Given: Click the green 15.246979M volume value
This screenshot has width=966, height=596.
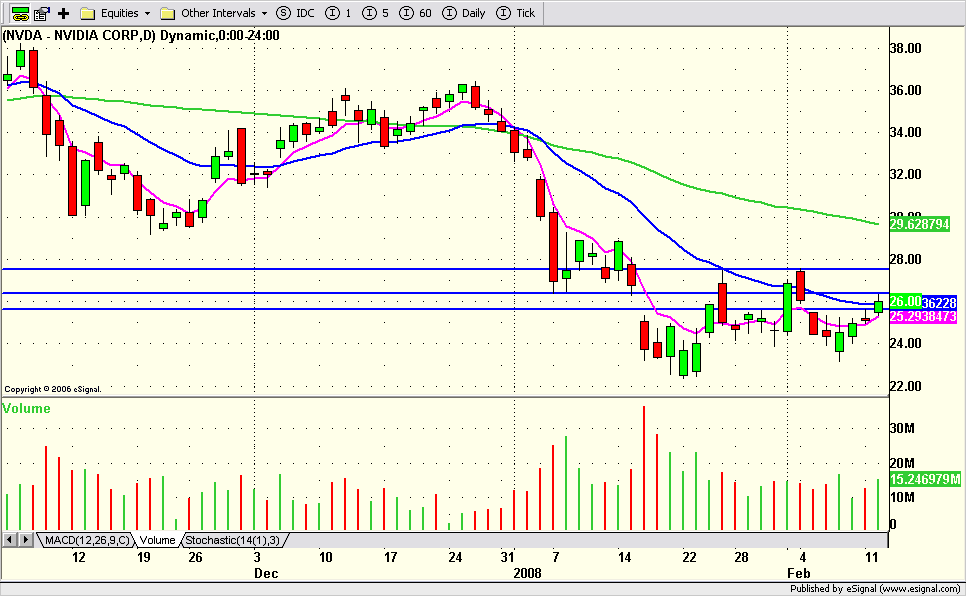Looking at the screenshot, I should [x=925, y=479].
